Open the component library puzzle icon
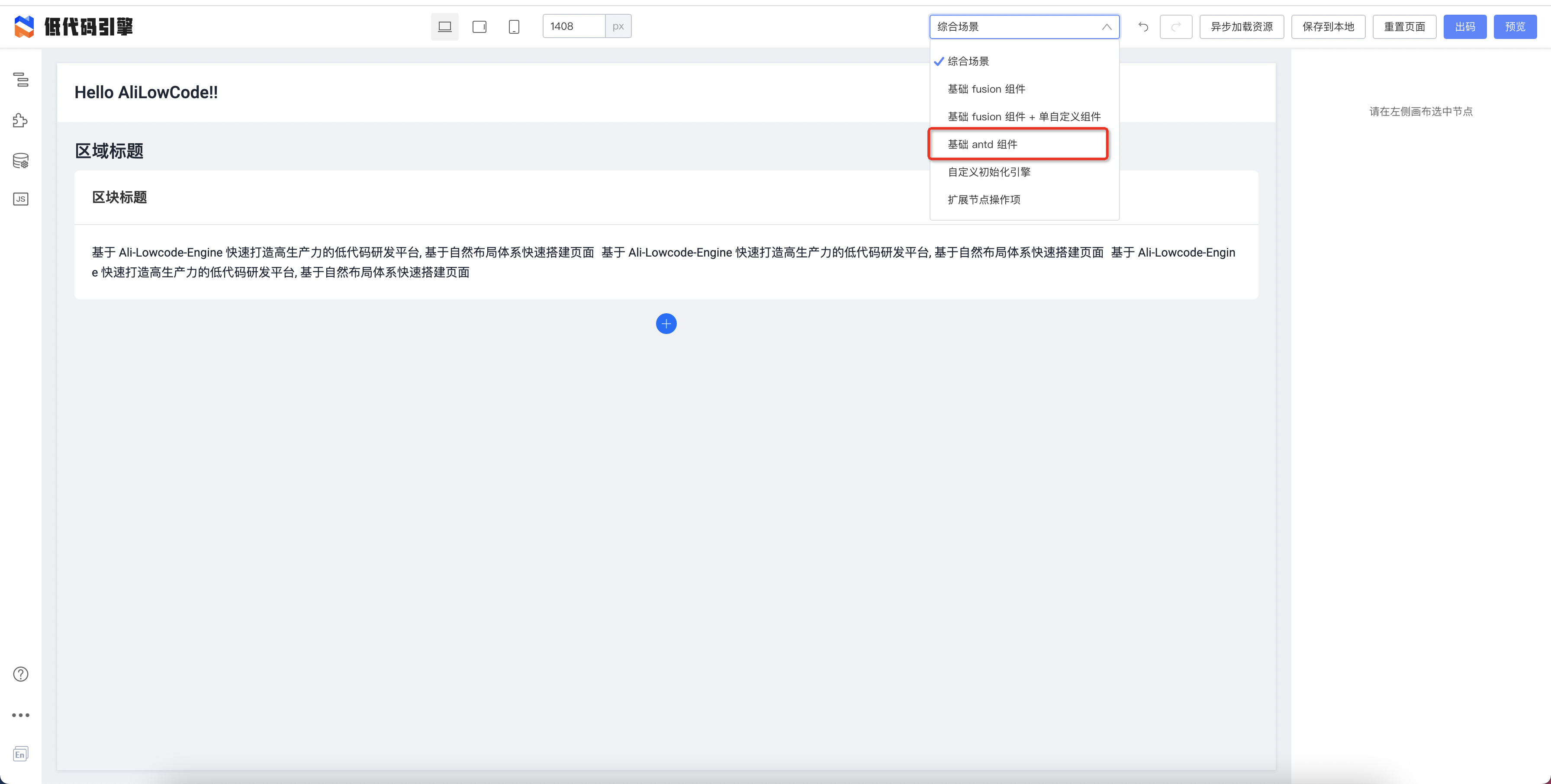1551x784 pixels. click(20, 120)
